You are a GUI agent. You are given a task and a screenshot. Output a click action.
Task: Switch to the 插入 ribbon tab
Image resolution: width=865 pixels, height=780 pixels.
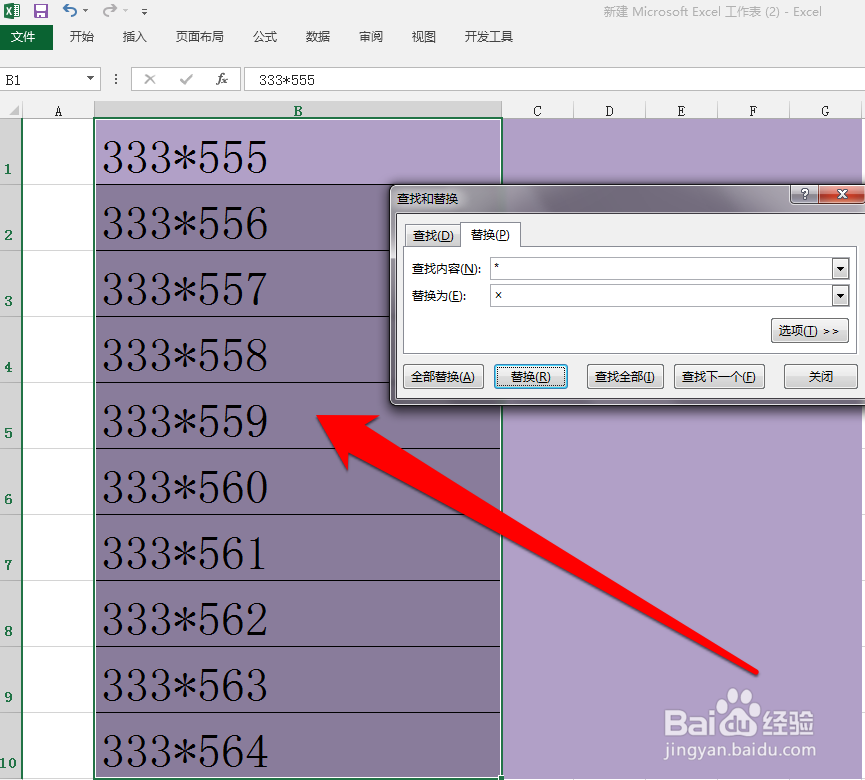pos(135,37)
